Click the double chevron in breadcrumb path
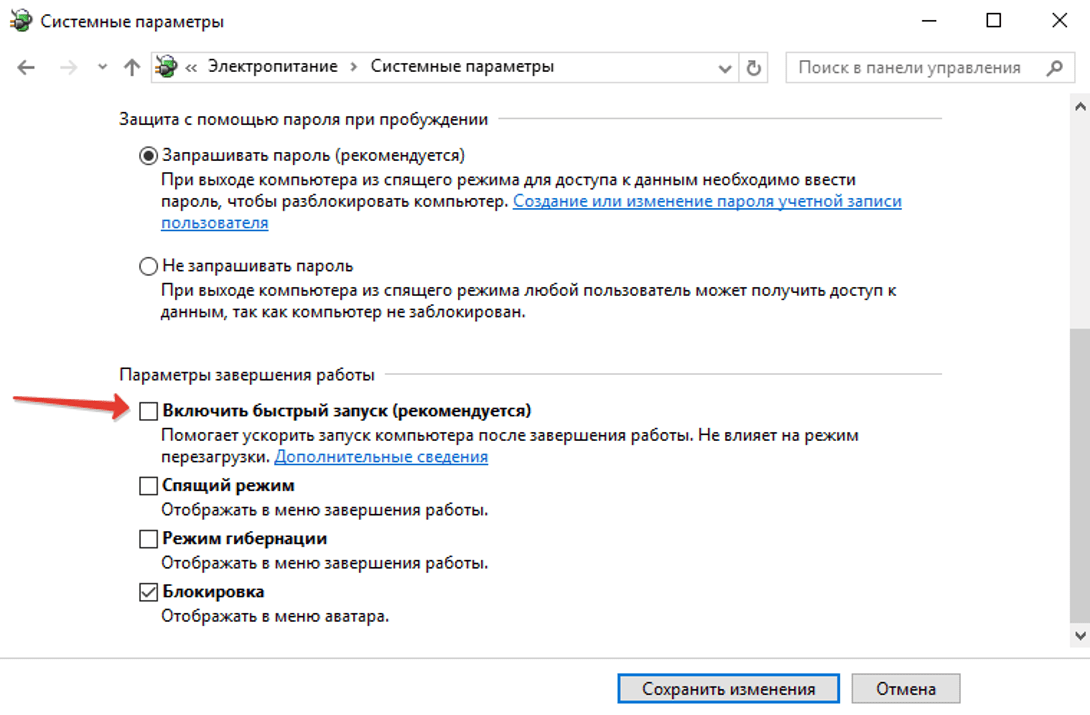The height and width of the screenshot is (715, 1090). pyautogui.click(x=191, y=67)
